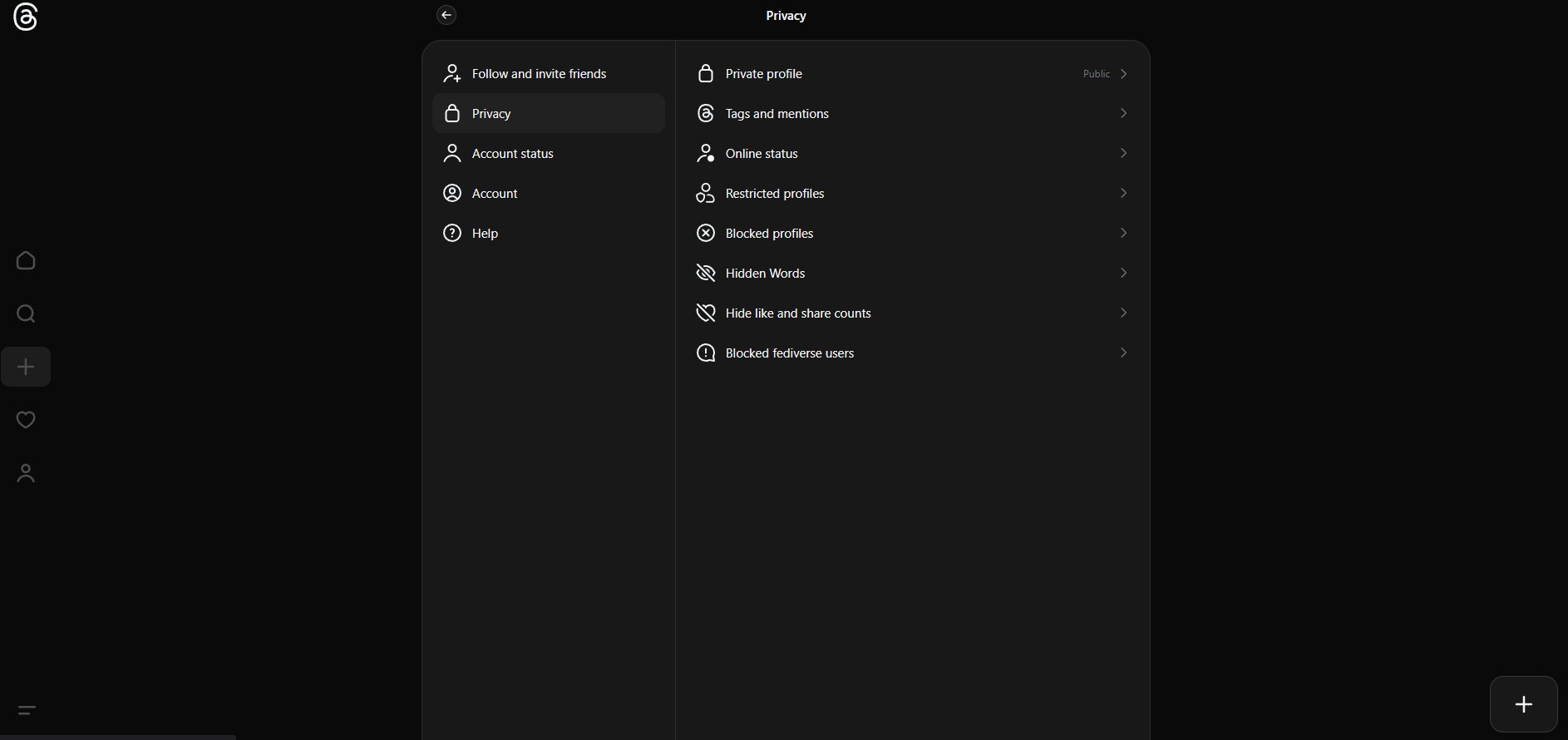Open Restricted profiles settings
The height and width of the screenshot is (740, 1568).
tap(775, 194)
